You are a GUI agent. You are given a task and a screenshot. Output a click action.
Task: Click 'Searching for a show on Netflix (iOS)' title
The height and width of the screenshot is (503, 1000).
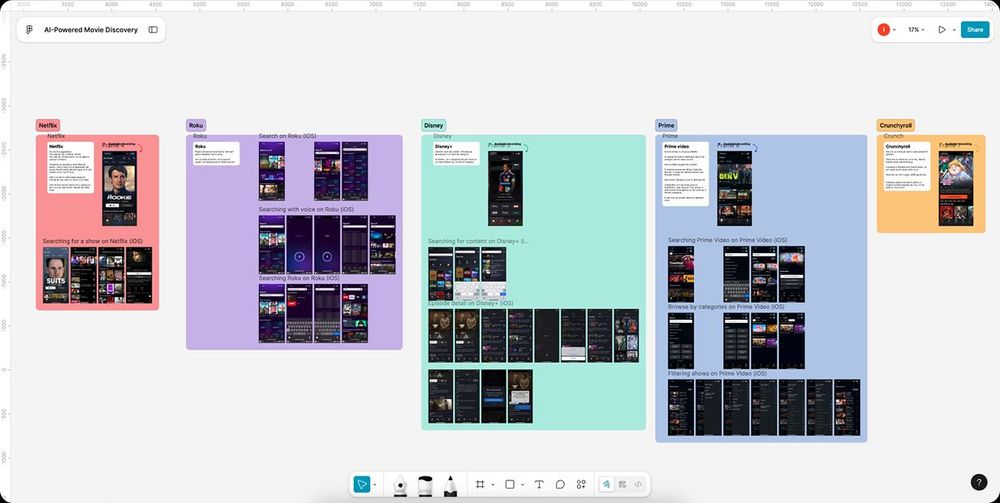(92, 242)
